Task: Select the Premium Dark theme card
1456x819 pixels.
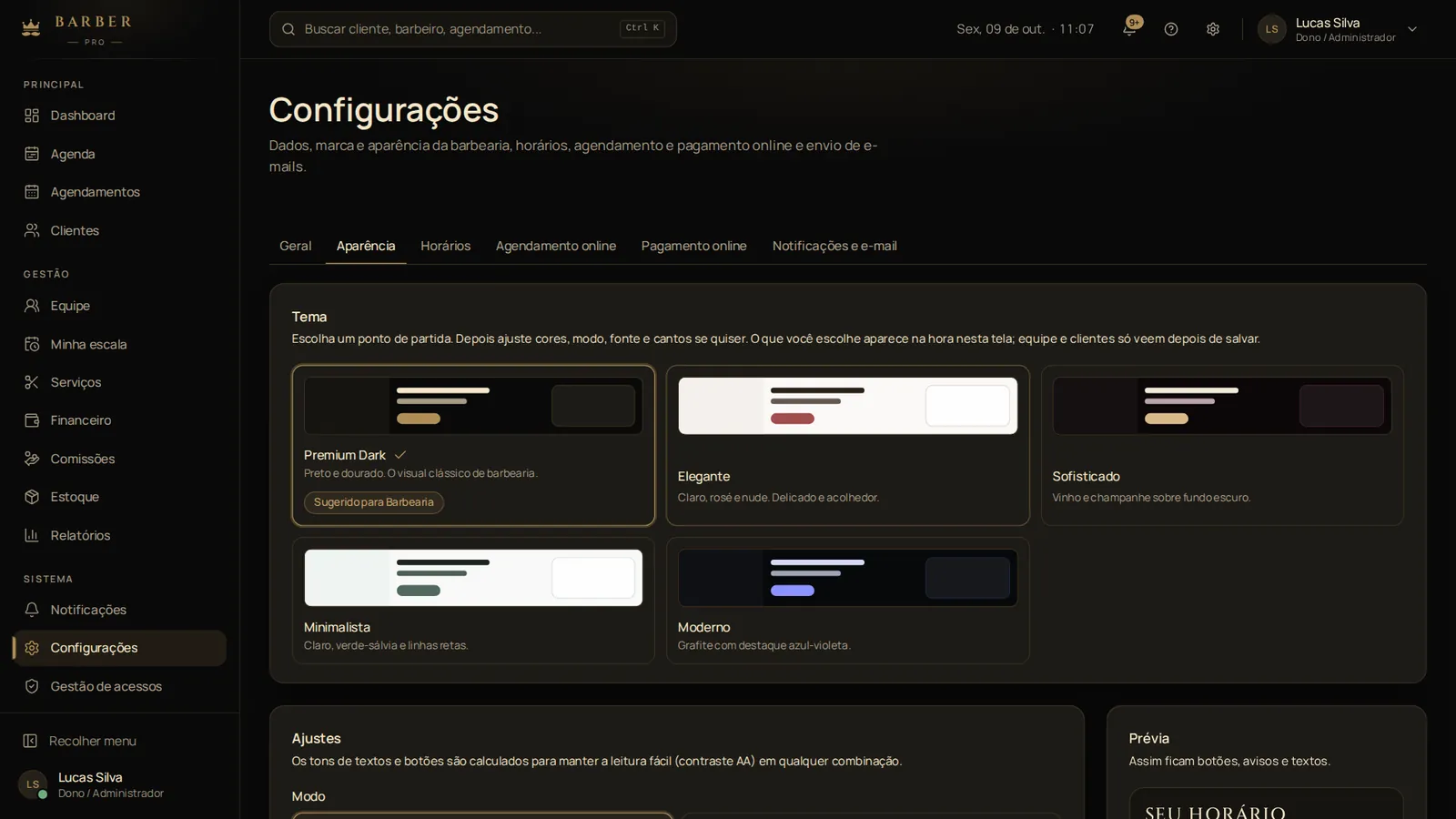Action: pyautogui.click(x=473, y=445)
